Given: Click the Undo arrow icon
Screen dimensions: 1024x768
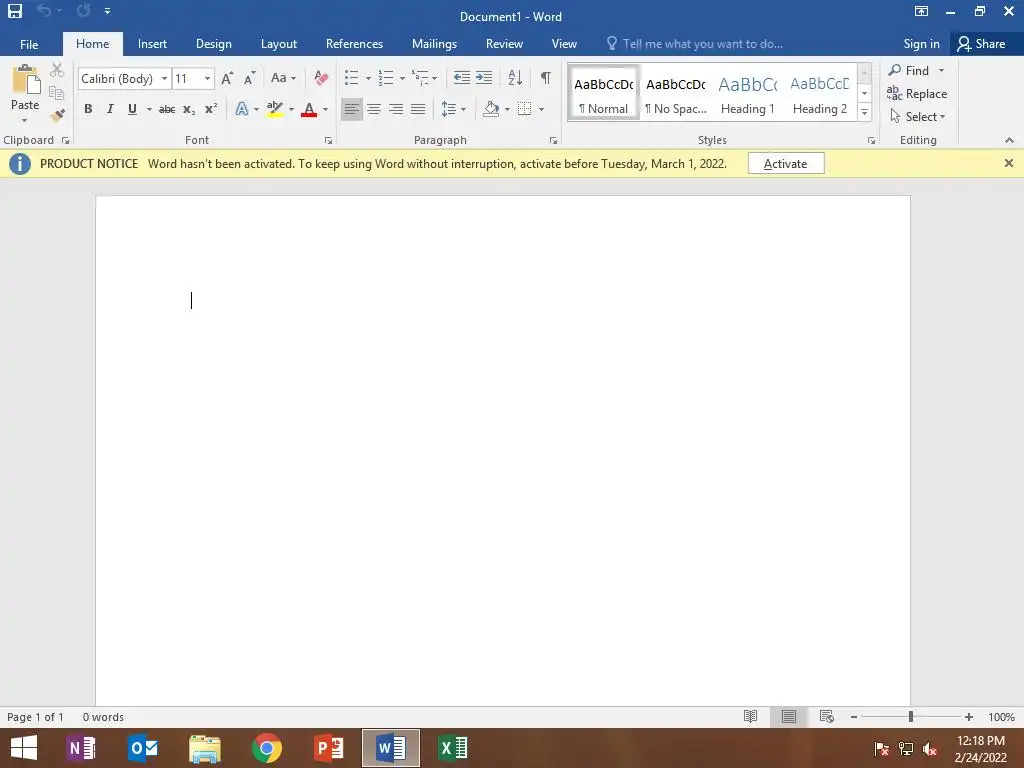Looking at the screenshot, I should 44,10.
